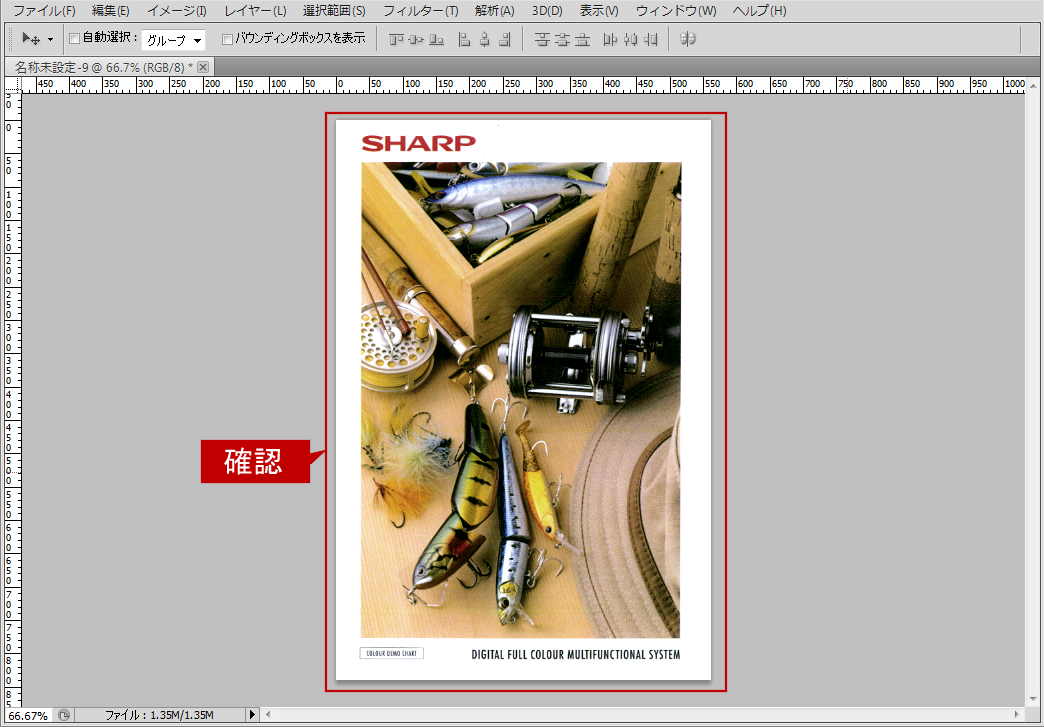Image resolution: width=1044 pixels, height=727 pixels.
Task: Close the 名称未設定-9 document tab
Action: (204, 67)
